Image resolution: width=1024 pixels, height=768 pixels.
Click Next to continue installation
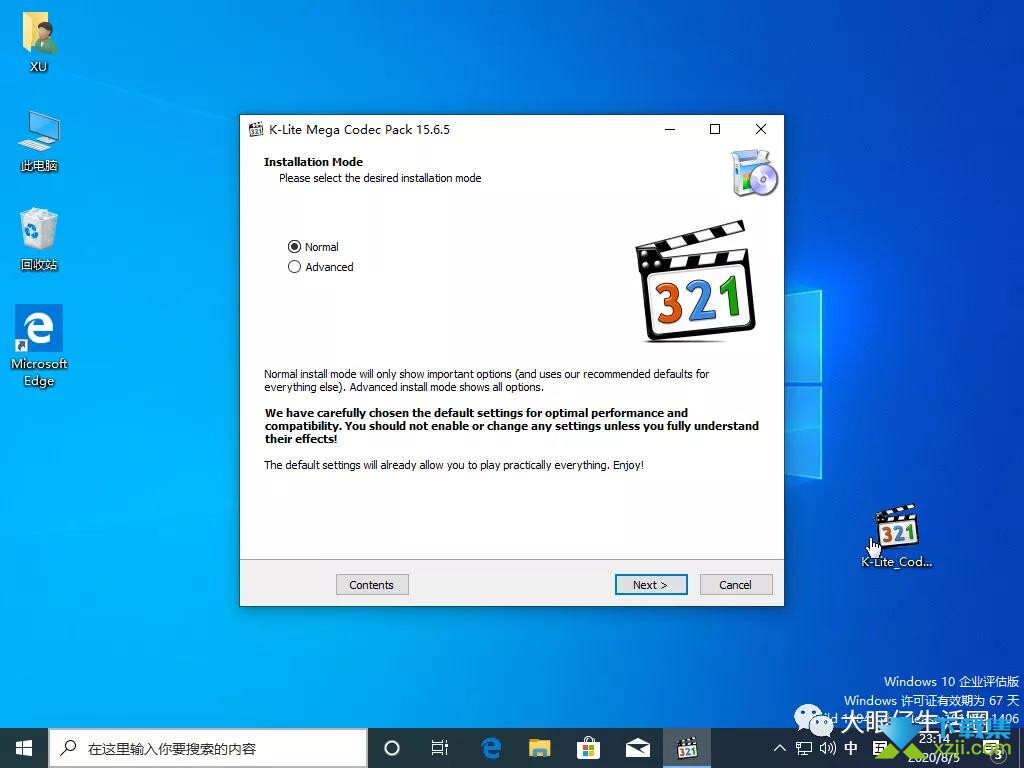(650, 584)
